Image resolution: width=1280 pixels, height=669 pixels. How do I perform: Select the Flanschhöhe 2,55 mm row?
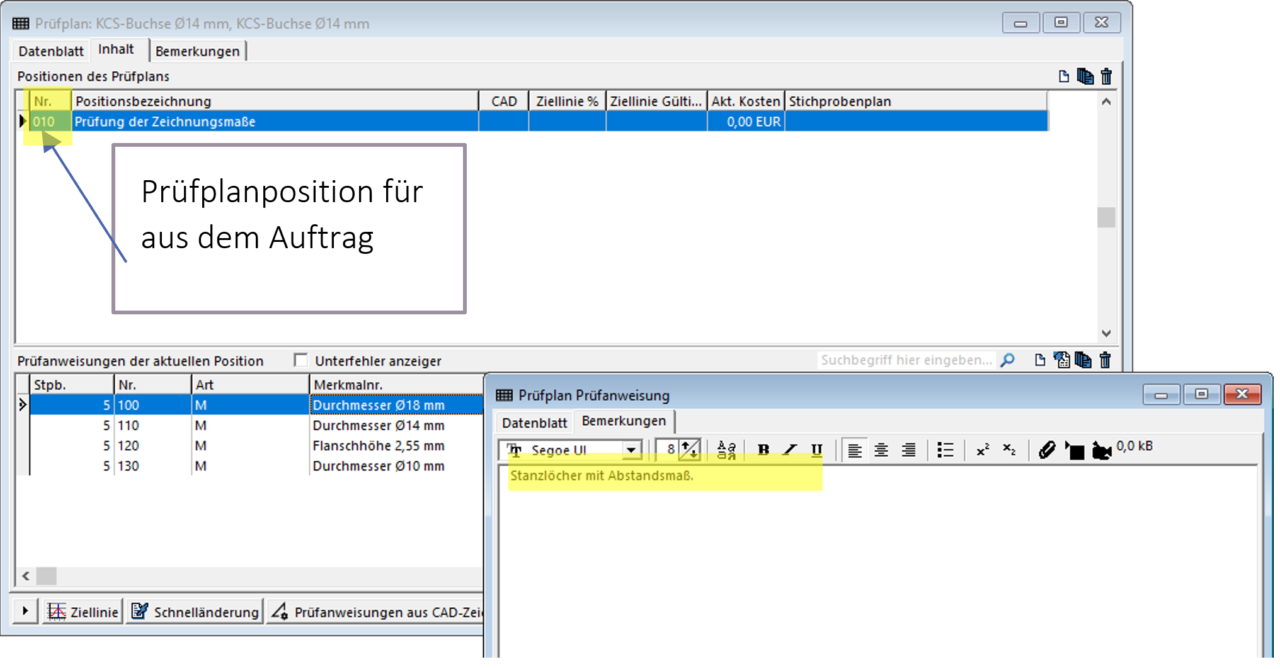pos(378,446)
